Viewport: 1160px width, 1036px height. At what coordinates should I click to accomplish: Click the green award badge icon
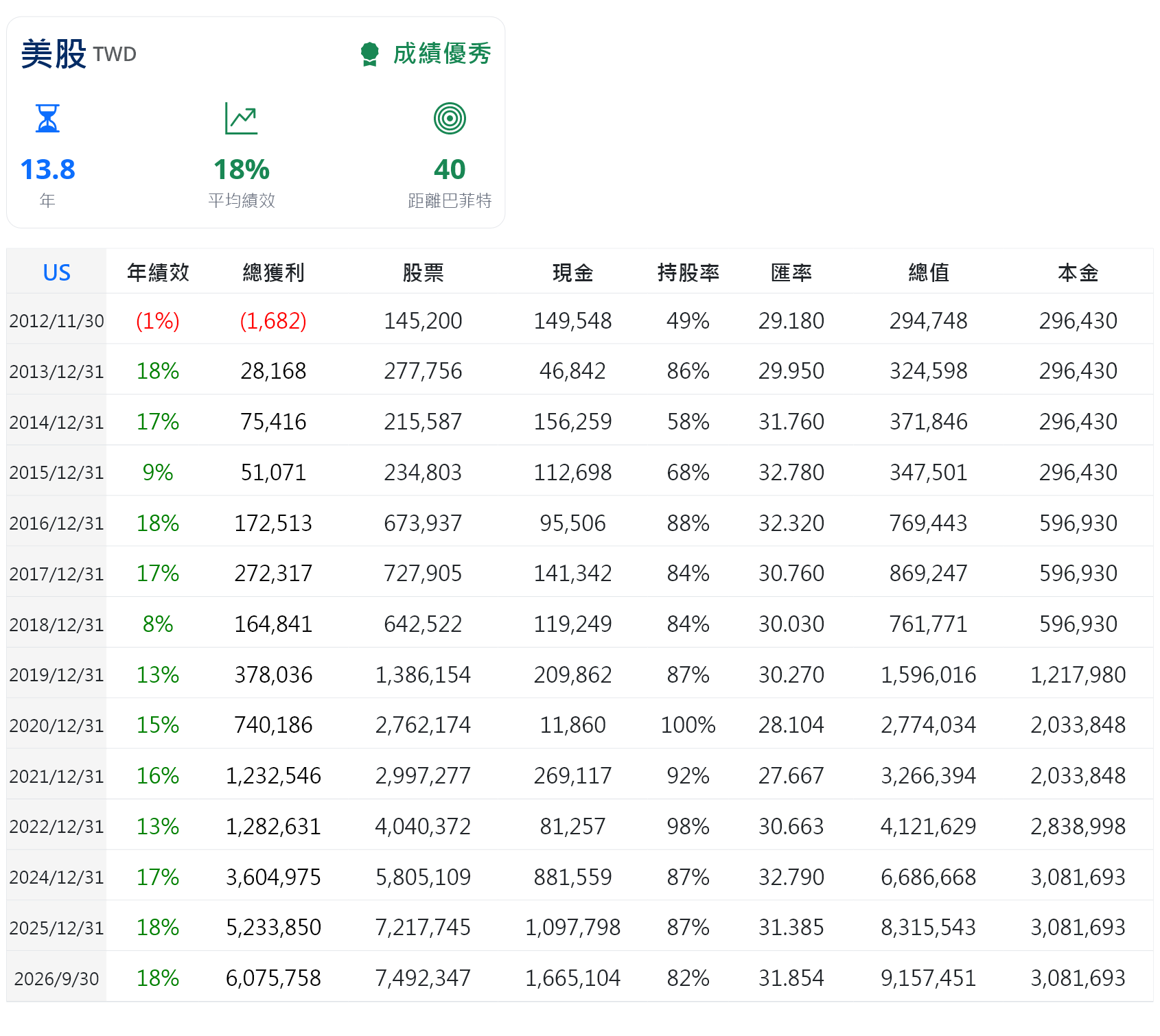pyautogui.click(x=369, y=54)
